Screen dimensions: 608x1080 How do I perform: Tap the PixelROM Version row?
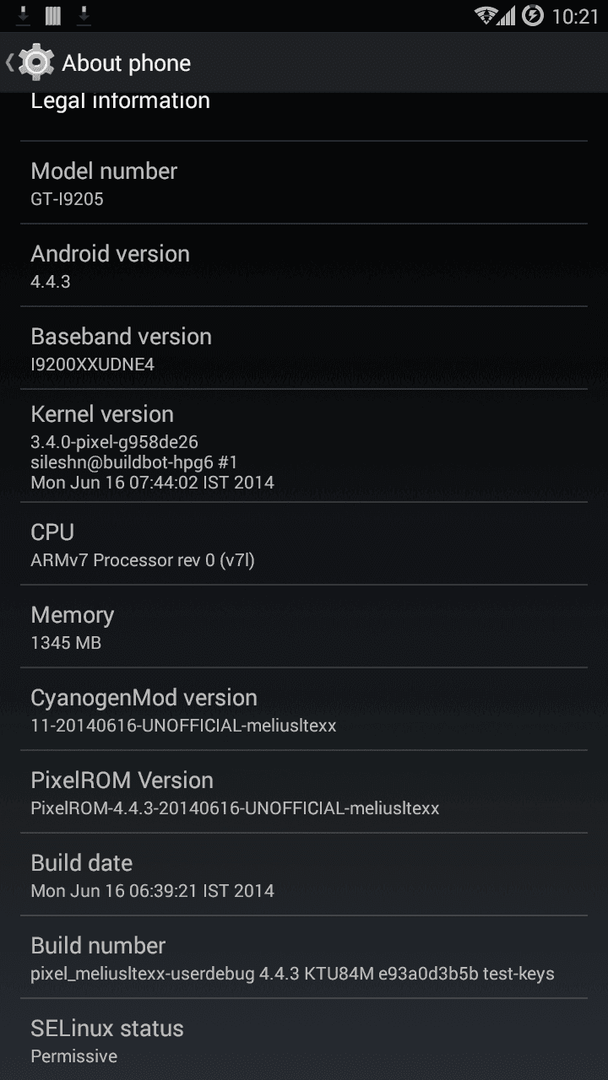pyautogui.click(x=304, y=791)
